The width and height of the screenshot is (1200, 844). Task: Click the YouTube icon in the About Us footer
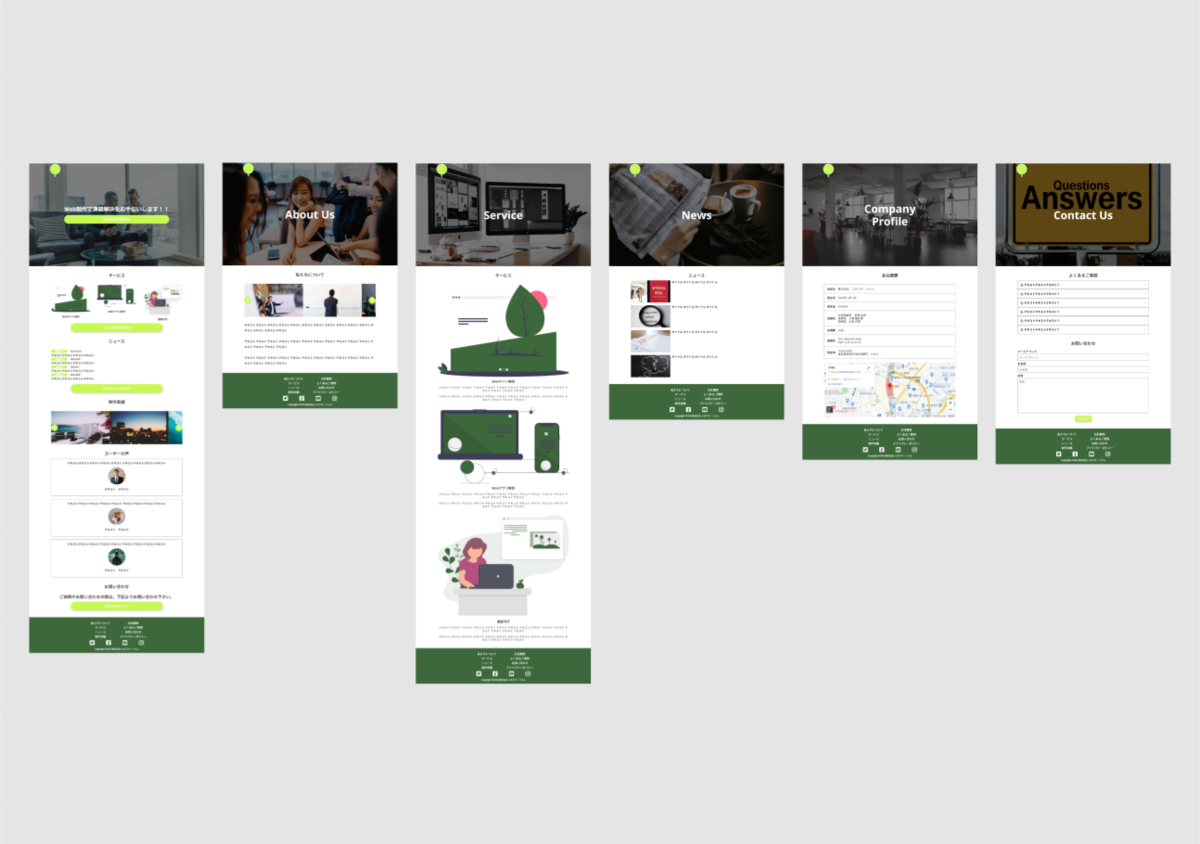coord(318,398)
